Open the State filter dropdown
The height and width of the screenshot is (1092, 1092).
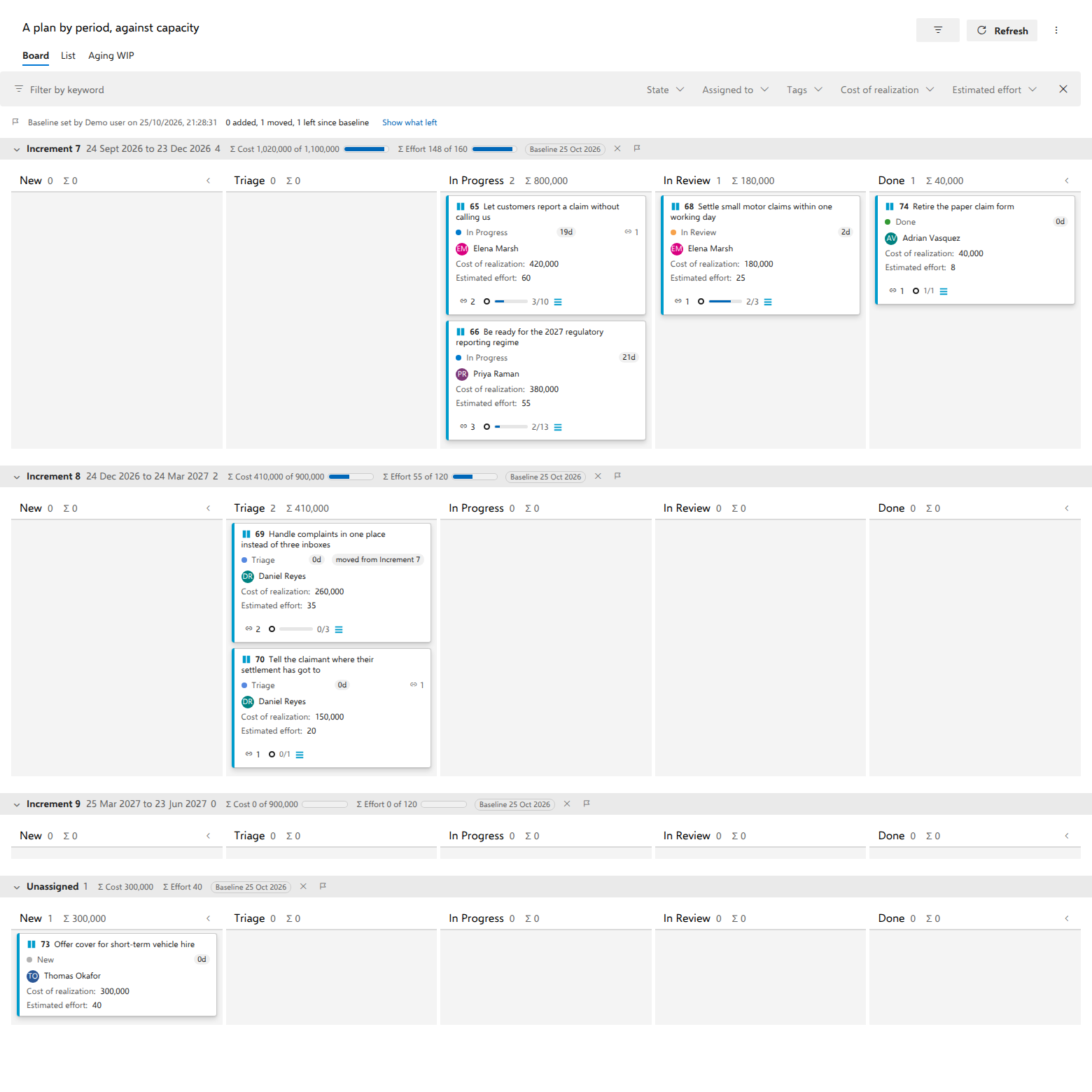pos(665,90)
